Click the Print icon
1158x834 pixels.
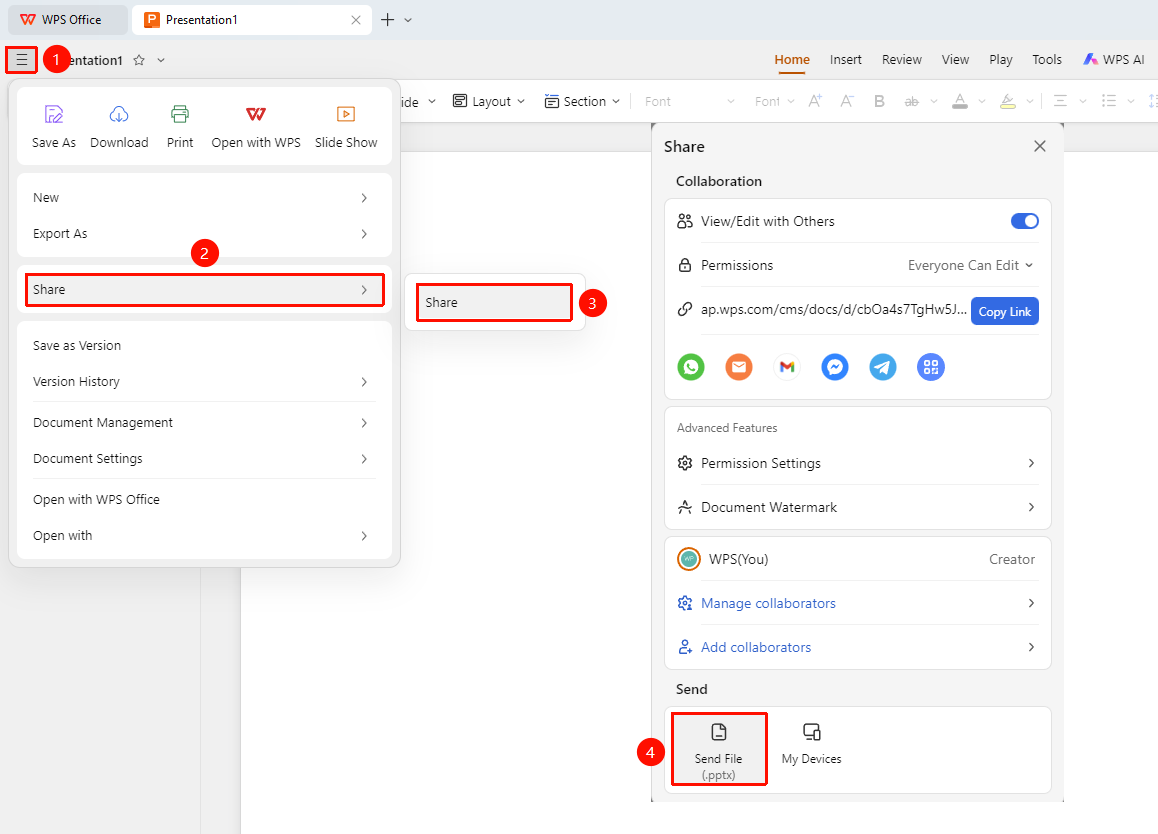tap(179, 114)
